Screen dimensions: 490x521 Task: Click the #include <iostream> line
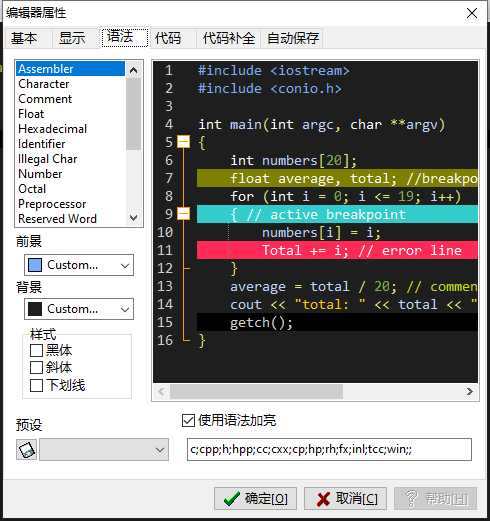pos(274,70)
